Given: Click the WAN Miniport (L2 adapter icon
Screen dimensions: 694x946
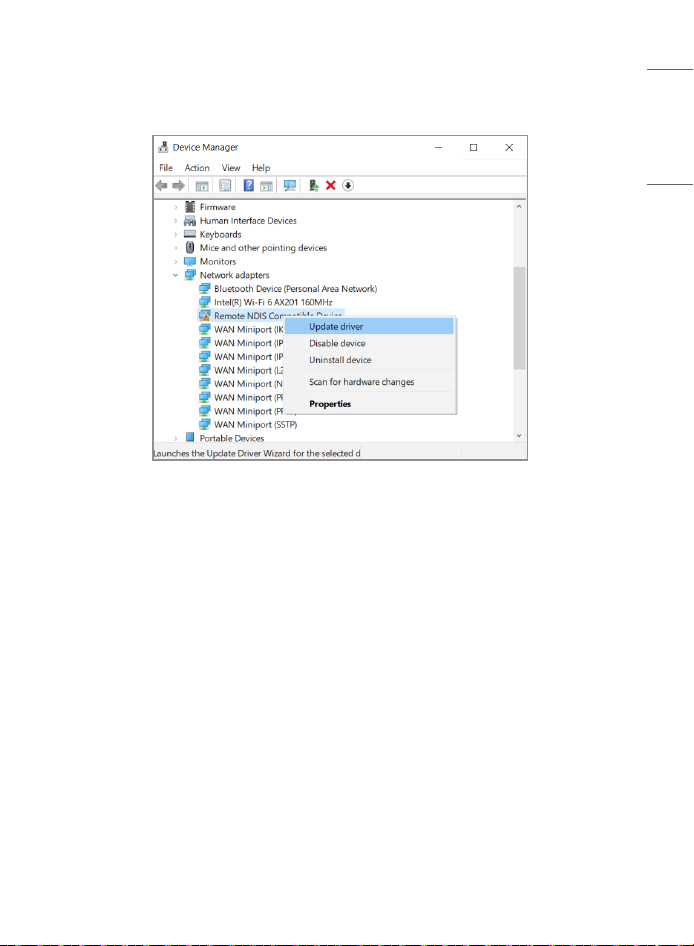Looking at the screenshot, I should click(205, 370).
